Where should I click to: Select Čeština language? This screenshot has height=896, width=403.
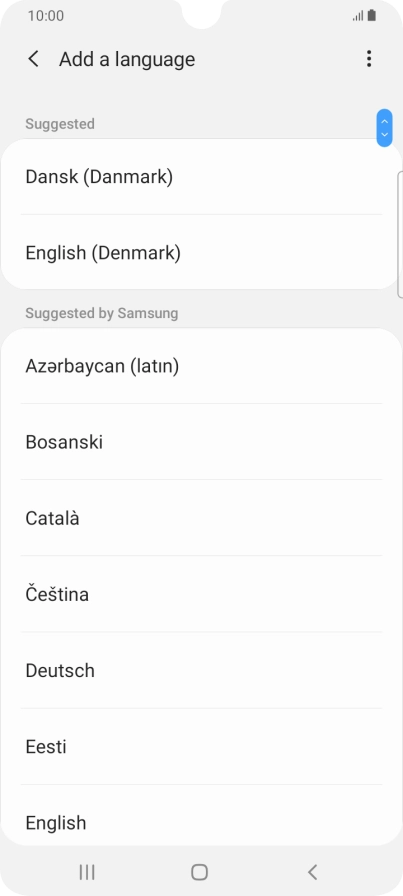(x=201, y=594)
